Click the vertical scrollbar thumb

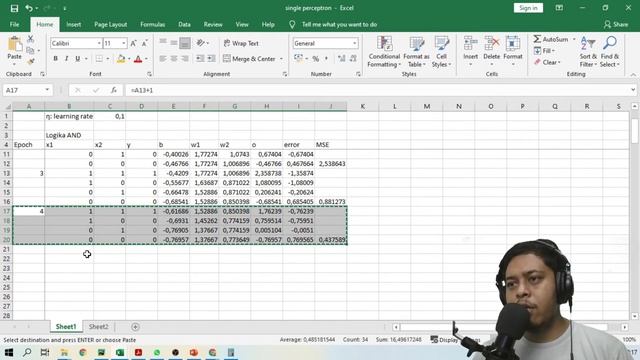pos(634,131)
